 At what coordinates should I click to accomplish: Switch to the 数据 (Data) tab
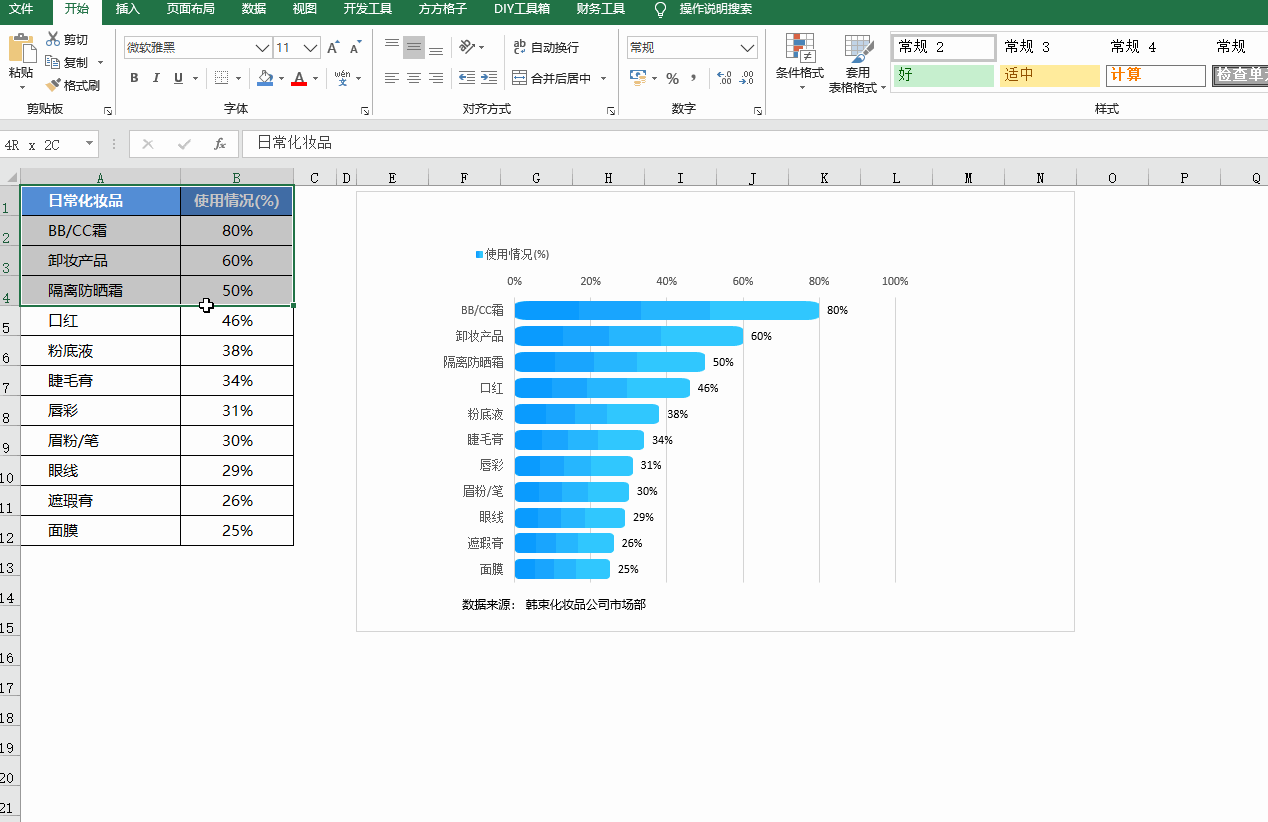coord(254,9)
